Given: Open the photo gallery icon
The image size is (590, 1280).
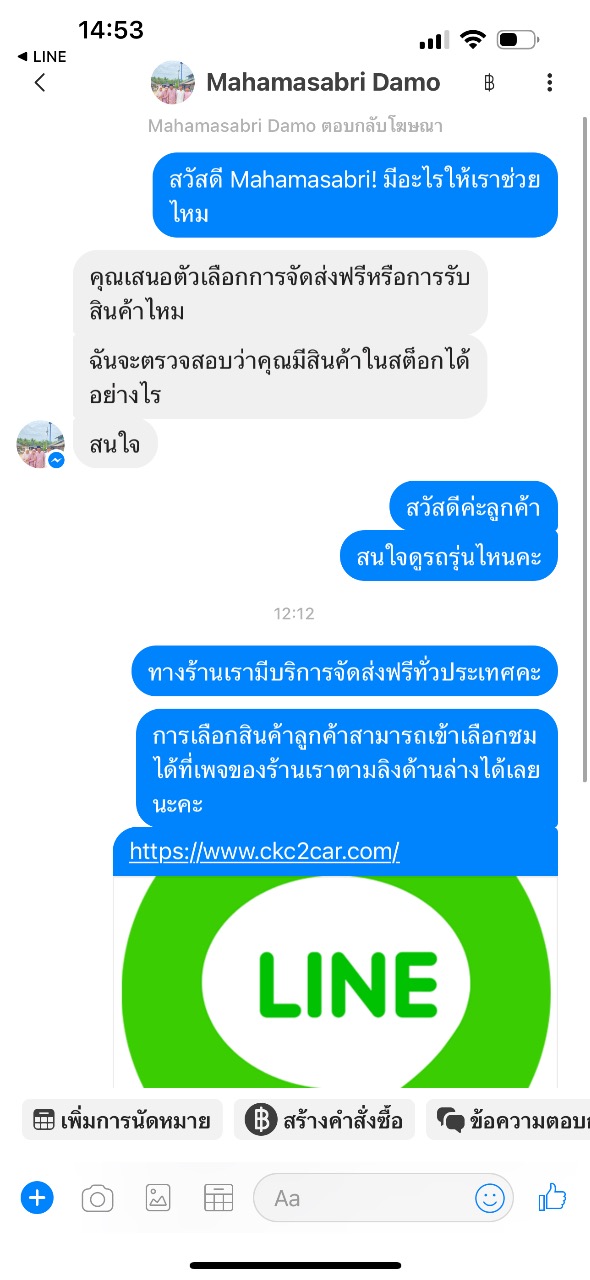Looking at the screenshot, I should 158,1197.
